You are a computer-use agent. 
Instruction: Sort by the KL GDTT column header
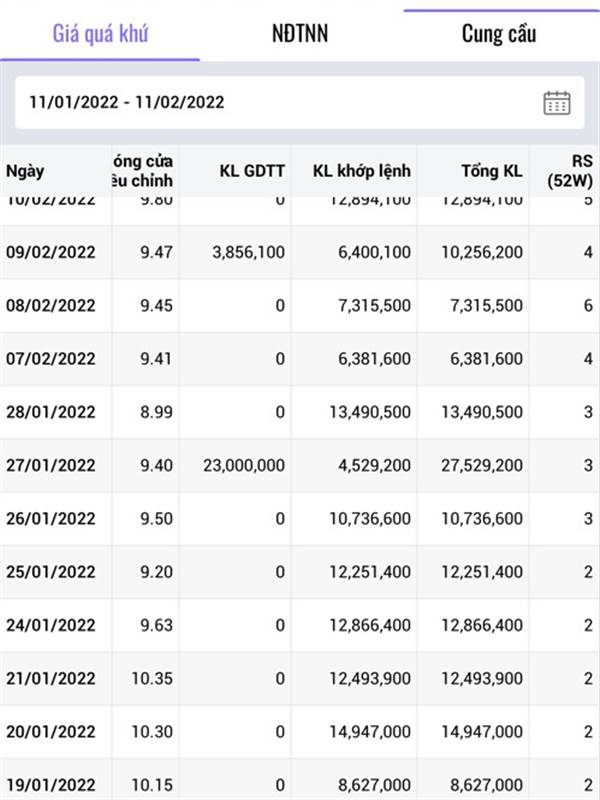[252, 170]
